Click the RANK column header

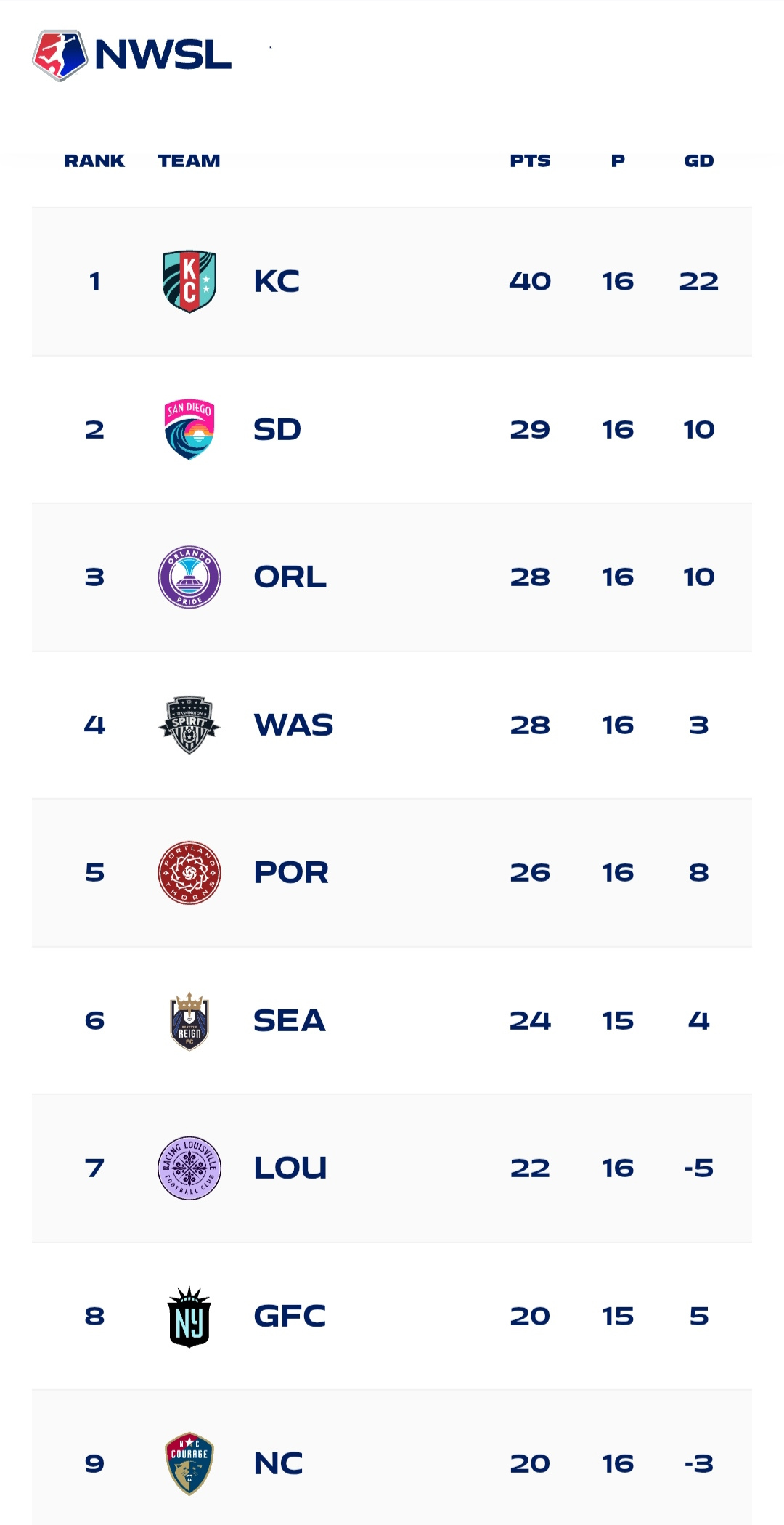tap(94, 160)
